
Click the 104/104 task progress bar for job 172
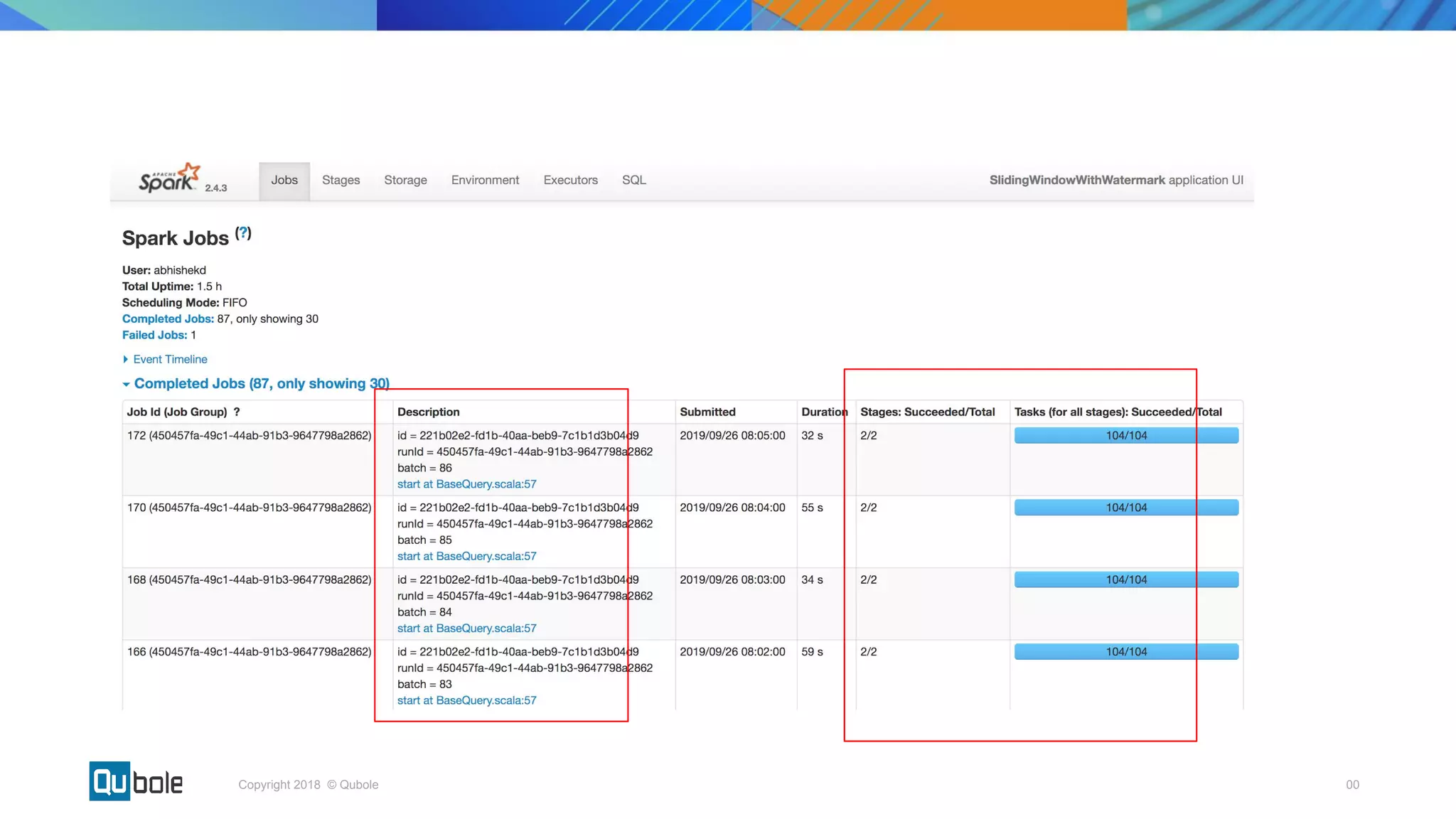click(1125, 436)
